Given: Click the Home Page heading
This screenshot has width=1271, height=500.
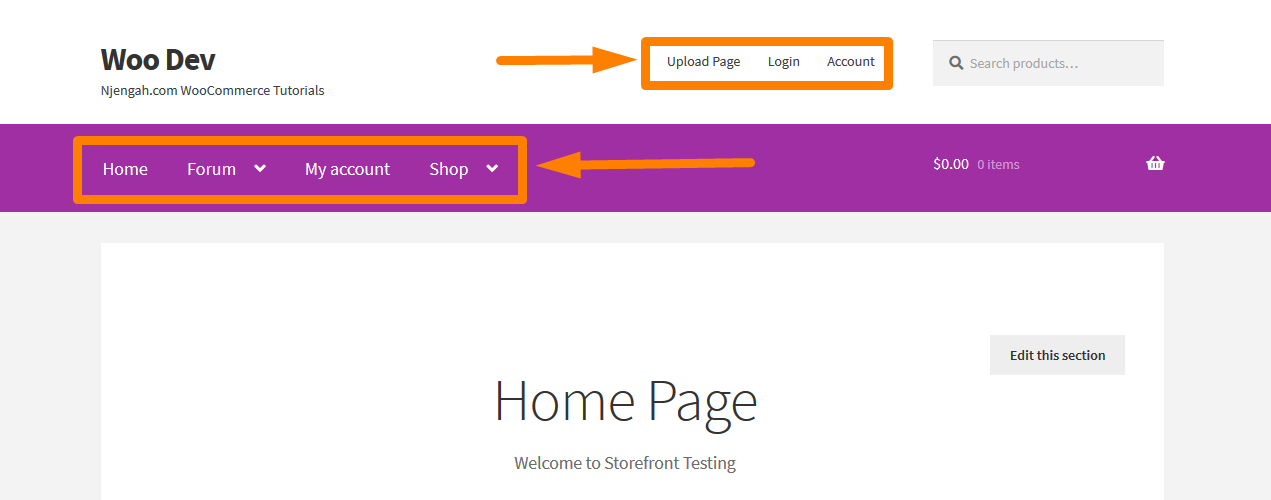Looking at the screenshot, I should (626, 400).
